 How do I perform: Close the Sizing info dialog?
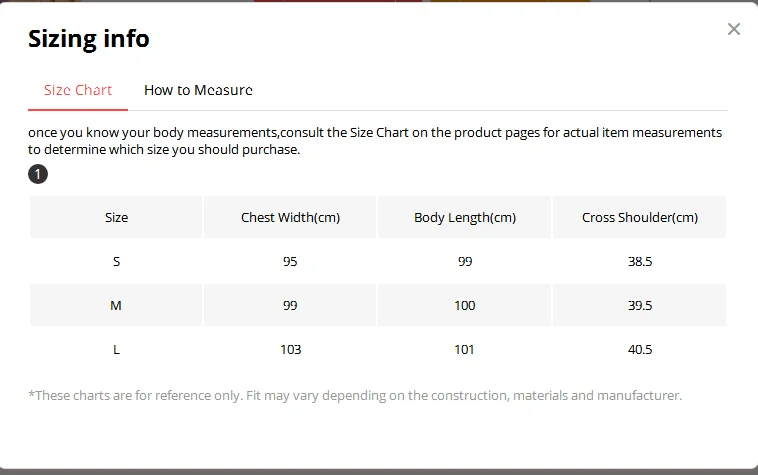(733, 29)
